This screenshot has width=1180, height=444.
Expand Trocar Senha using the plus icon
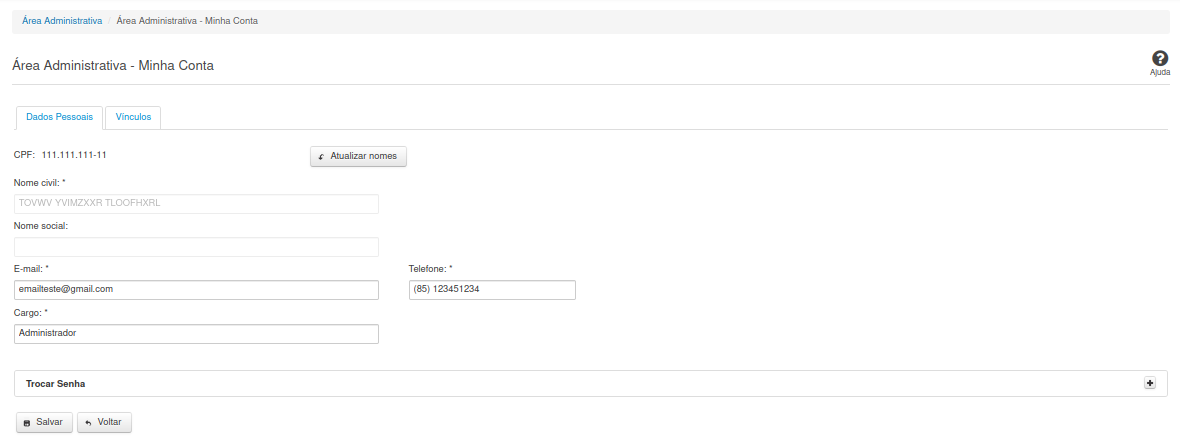[1150, 383]
